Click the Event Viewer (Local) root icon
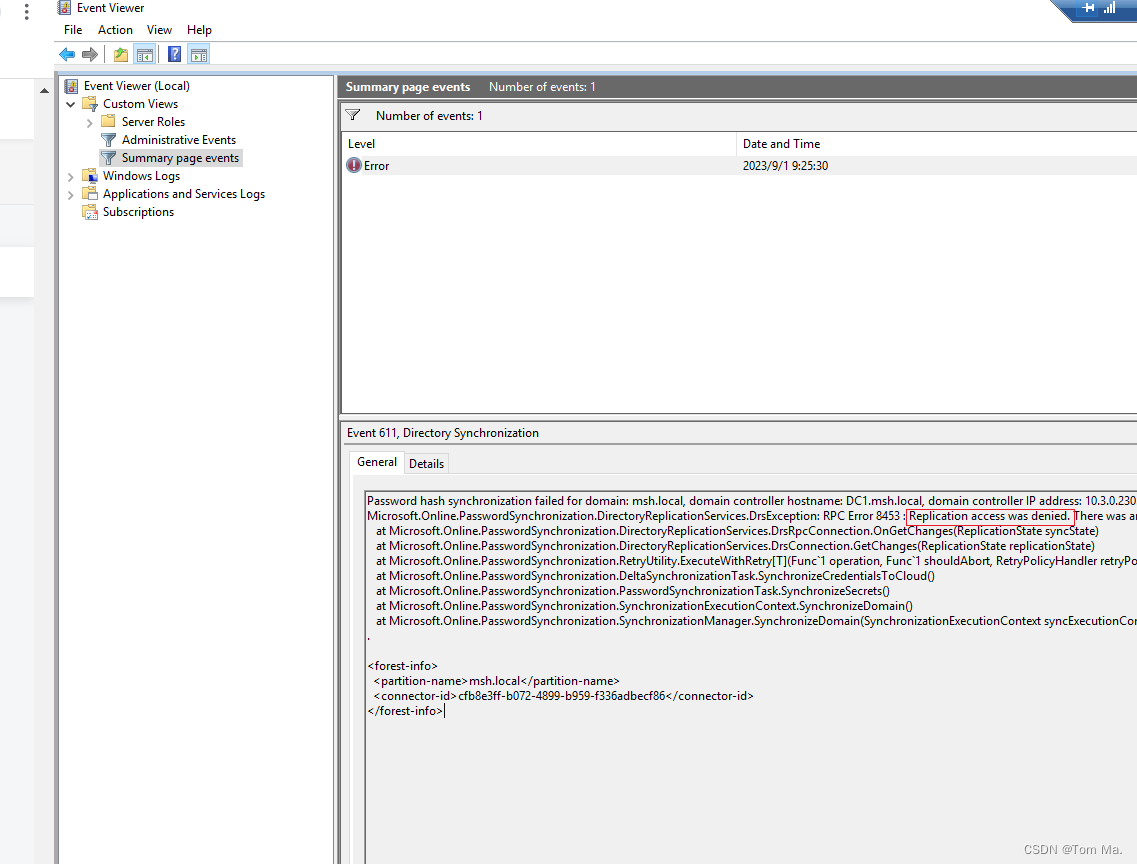Screen dimensions: 1137x864 tap(71, 86)
